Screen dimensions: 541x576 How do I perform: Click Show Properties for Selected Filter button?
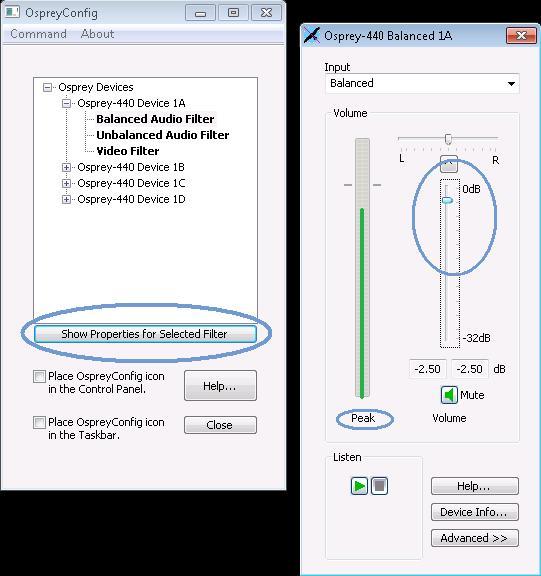[145, 334]
